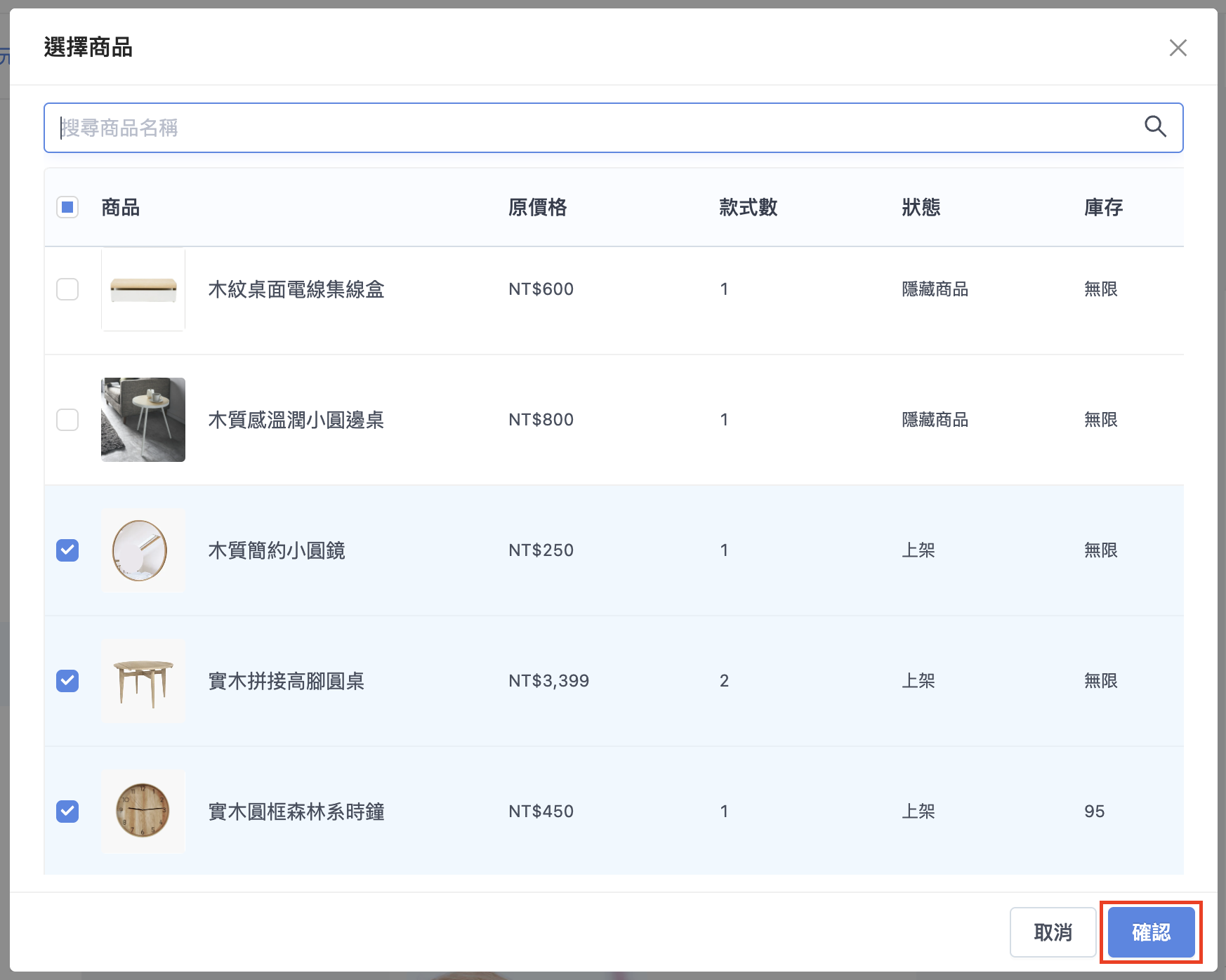Click the round side table thumbnail
The height and width of the screenshot is (980, 1226).
143,420
